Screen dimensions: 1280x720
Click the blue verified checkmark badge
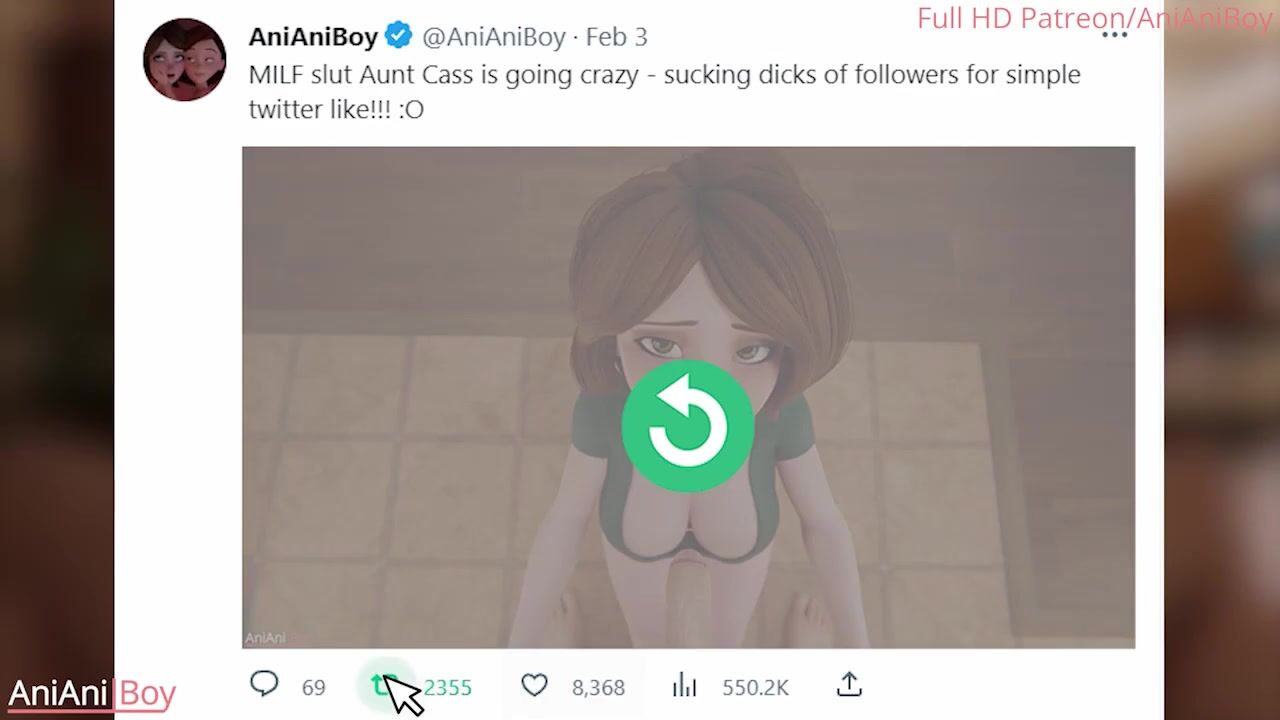(398, 36)
